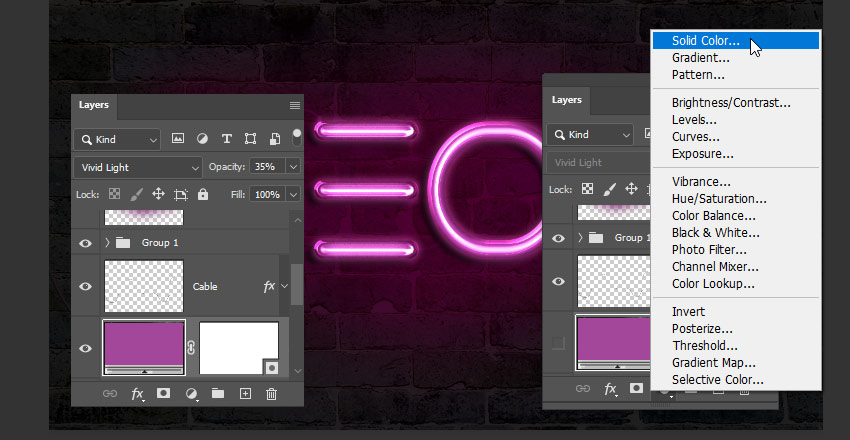Lock image pixels brush icon in left panel

click(137, 194)
